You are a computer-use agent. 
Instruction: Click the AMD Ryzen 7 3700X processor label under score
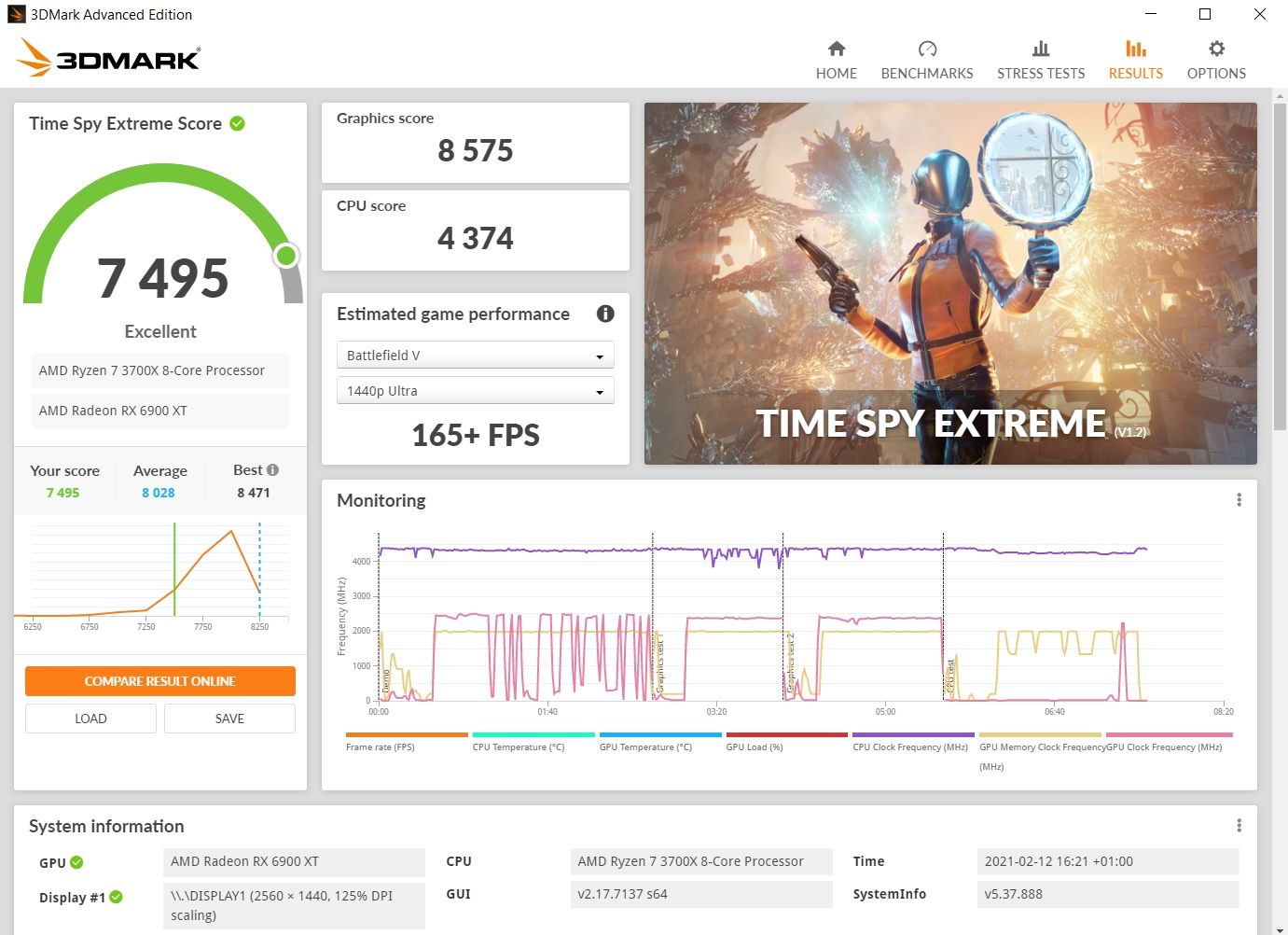click(160, 370)
